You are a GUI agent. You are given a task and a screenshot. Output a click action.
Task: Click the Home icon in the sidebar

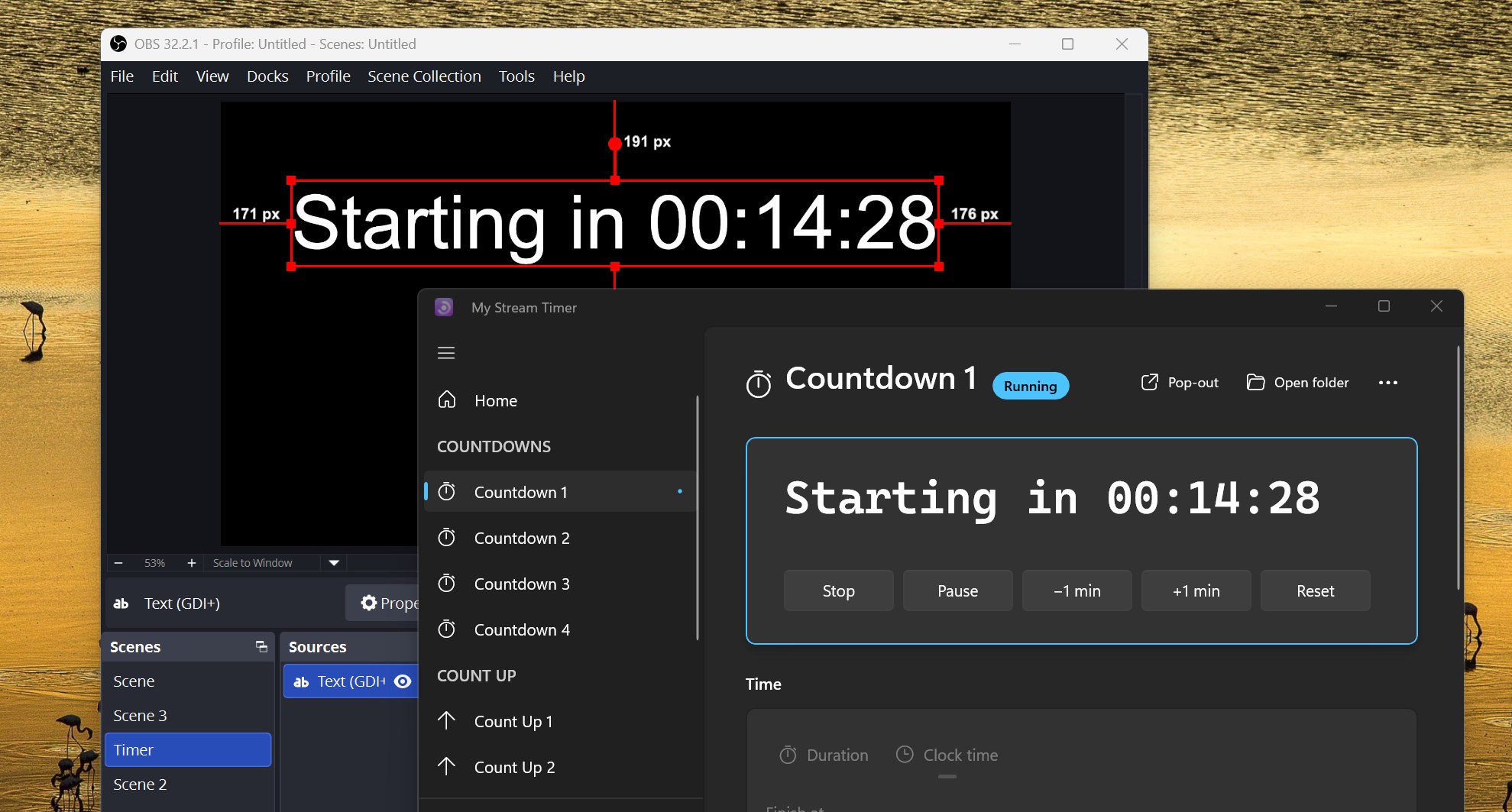click(x=447, y=400)
